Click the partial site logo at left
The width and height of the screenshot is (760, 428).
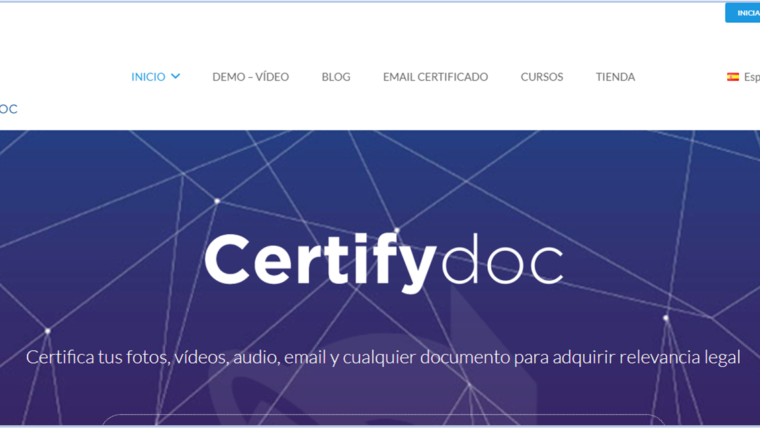[8, 109]
